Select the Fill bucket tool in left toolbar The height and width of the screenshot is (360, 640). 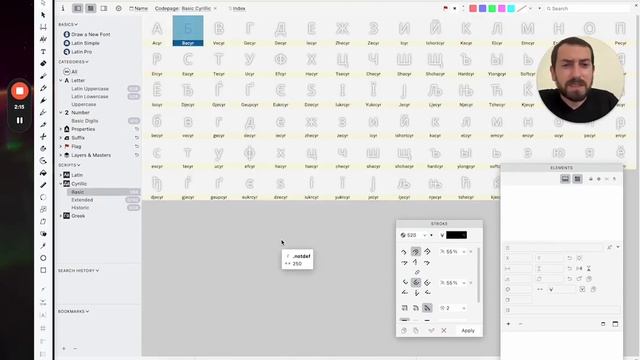click(x=43, y=173)
